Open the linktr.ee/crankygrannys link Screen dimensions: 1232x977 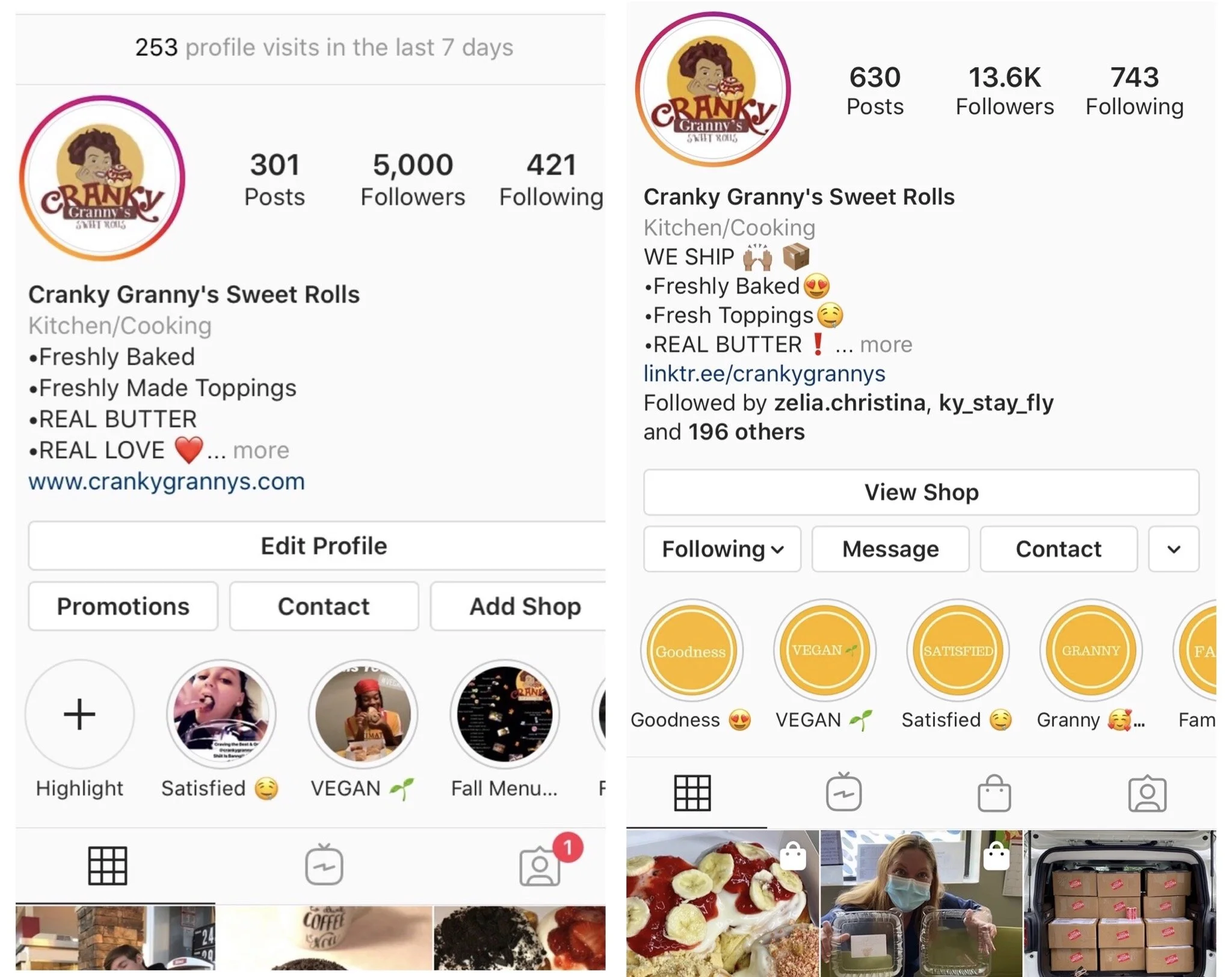click(764, 374)
